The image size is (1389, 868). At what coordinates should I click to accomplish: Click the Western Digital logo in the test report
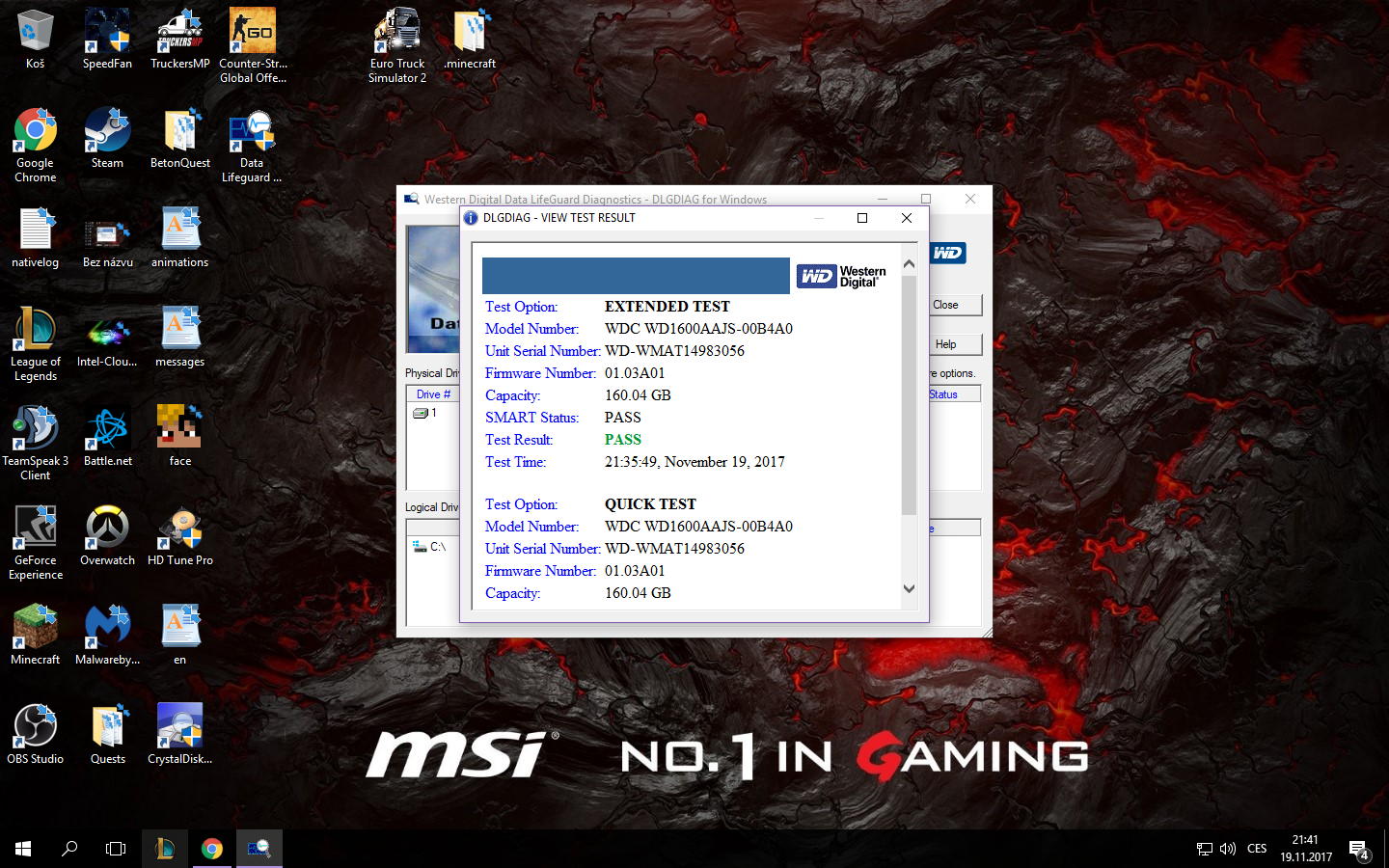pos(841,277)
